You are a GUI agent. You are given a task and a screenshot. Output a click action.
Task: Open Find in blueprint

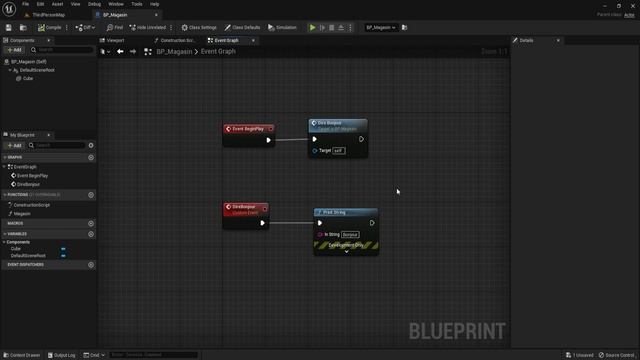(x=115, y=27)
